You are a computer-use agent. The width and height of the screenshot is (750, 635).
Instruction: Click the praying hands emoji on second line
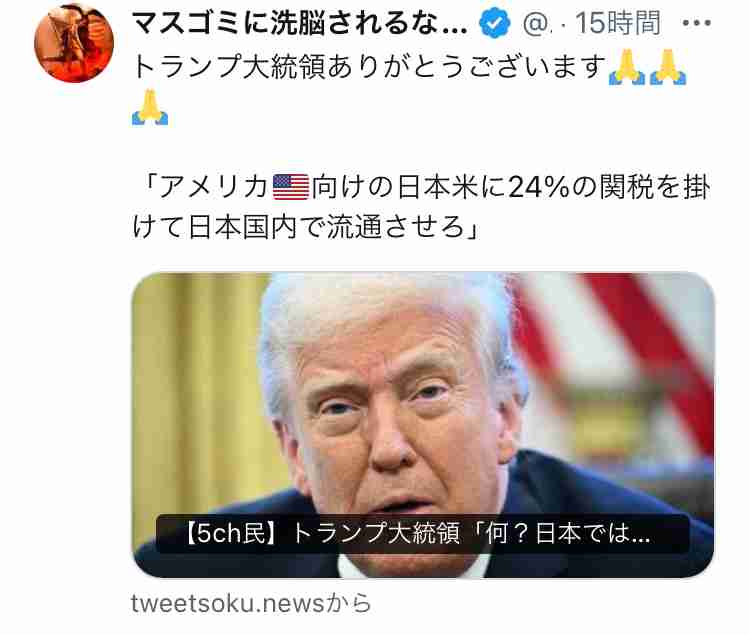coord(150,107)
